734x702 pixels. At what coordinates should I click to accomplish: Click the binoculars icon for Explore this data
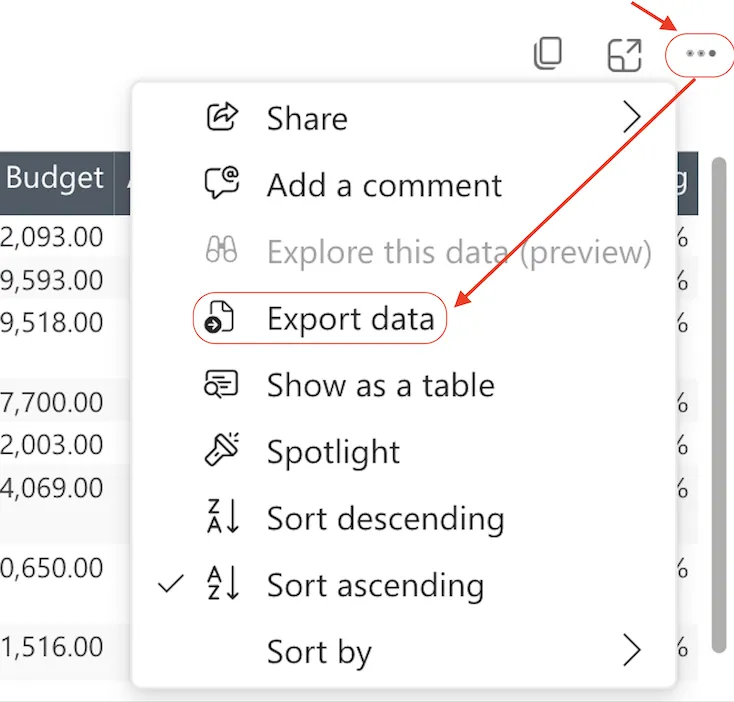tap(221, 249)
